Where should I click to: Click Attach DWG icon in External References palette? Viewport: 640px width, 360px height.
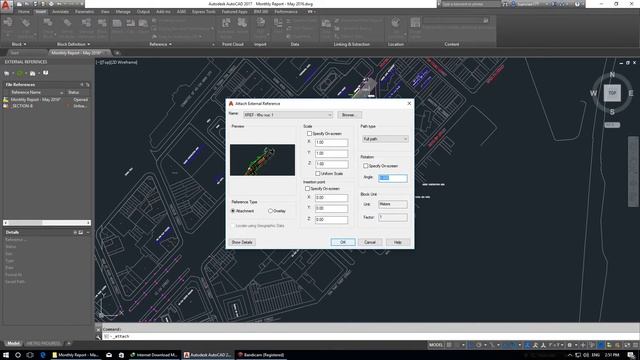[7, 73]
